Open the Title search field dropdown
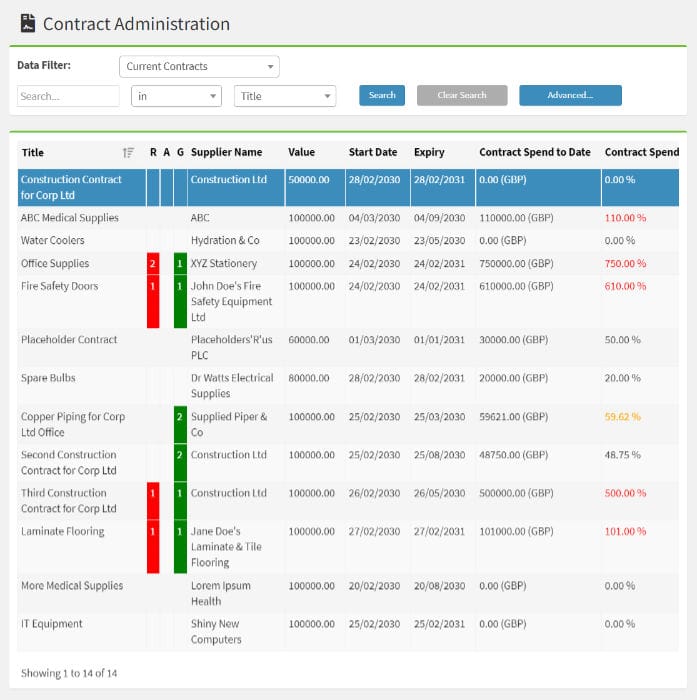Image resolution: width=697 pixels, height=700 pixels. coord(285,96)
